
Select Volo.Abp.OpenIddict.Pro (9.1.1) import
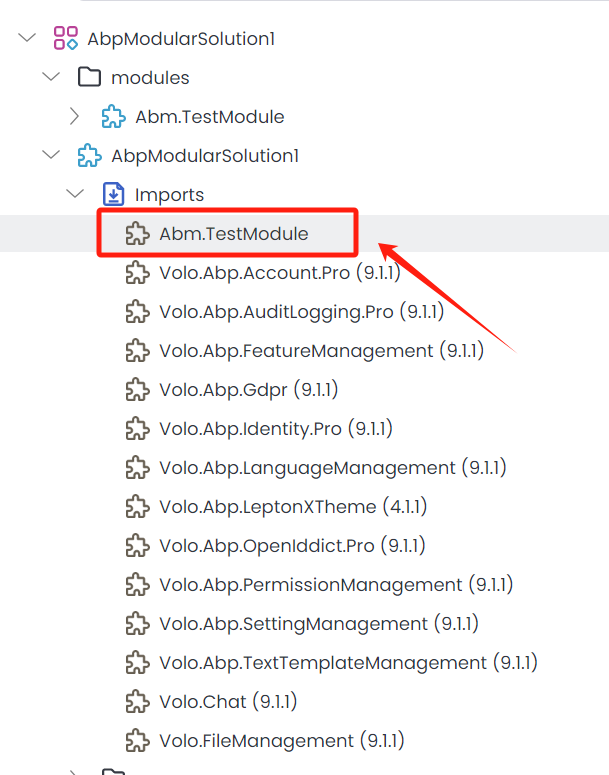pos(292,546)
